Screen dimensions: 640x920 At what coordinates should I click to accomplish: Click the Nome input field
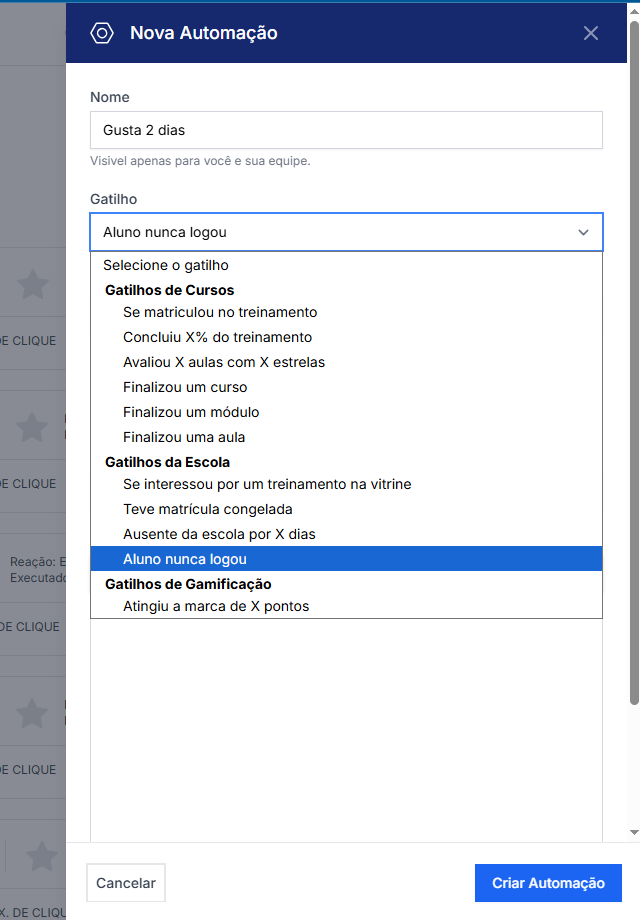click(346, 130)
